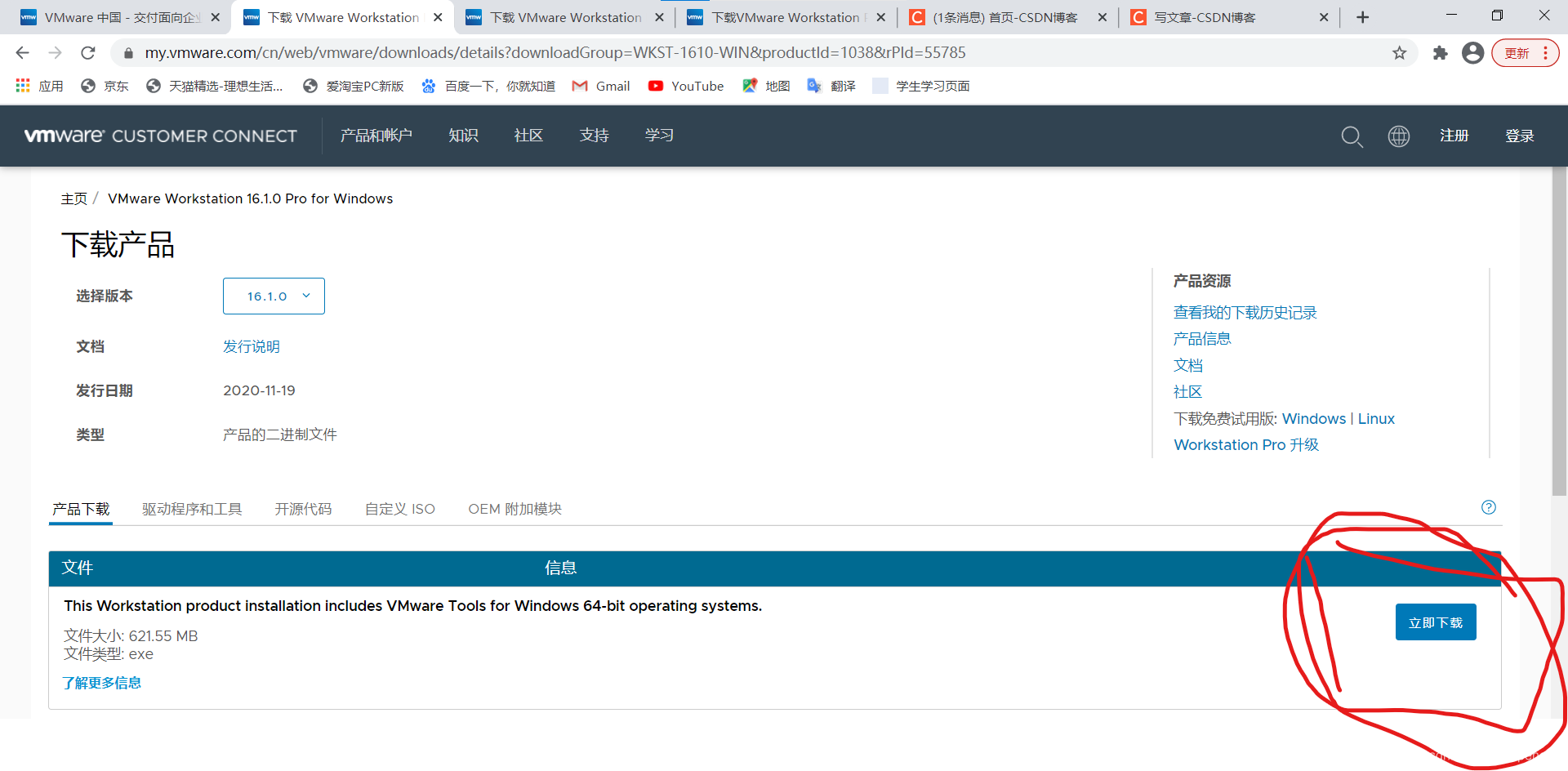The image size is (1568, 771).
Task: Open 查看我的下载历史记录 link
Action: pyautogui.click(x=1245, y=313)
